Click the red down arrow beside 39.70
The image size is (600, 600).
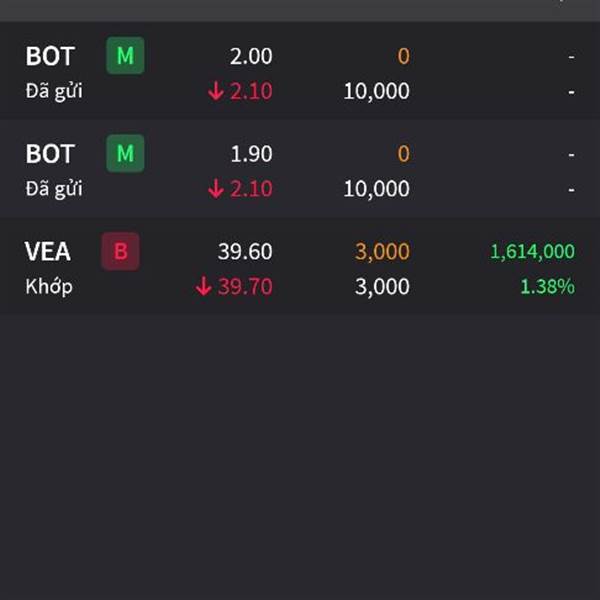(x=204, y=287)
